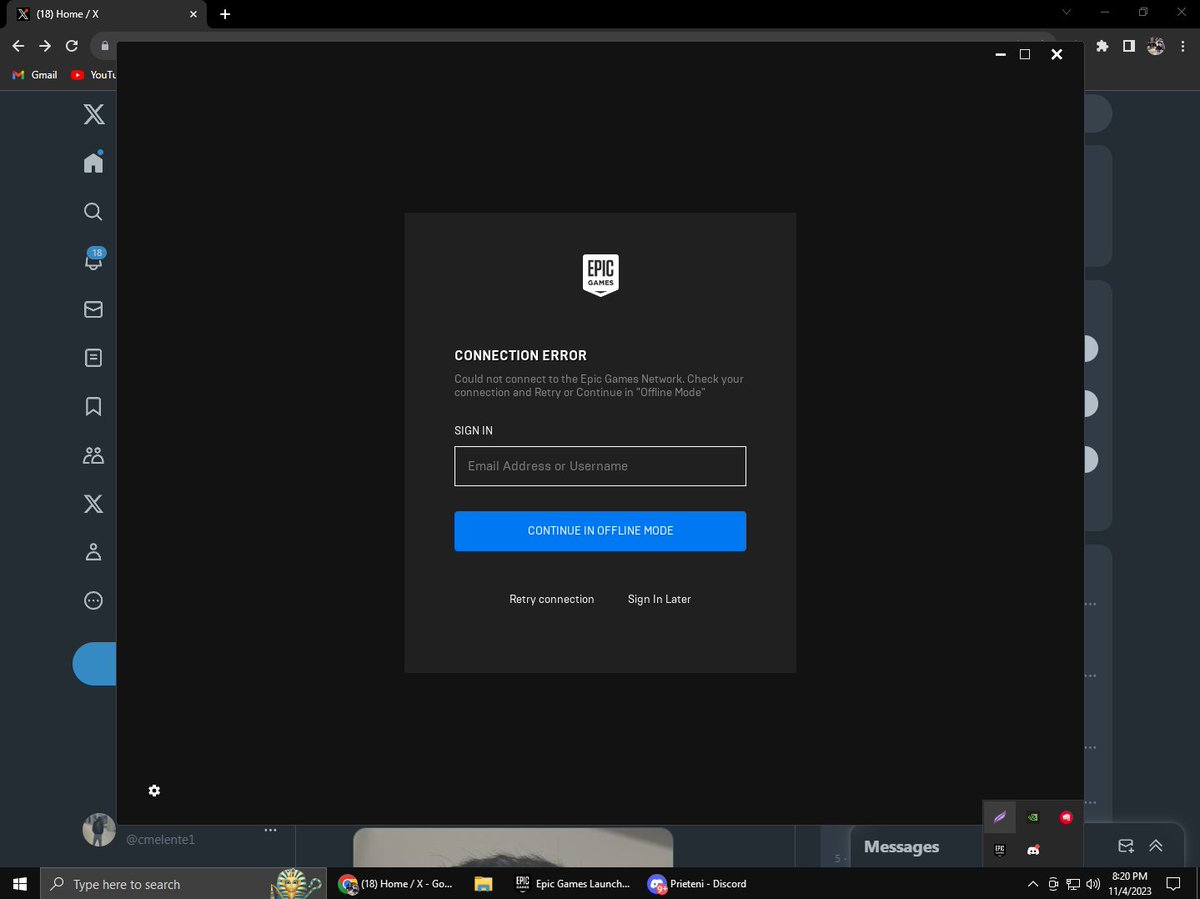The image size is (1200, 899).
Task: Click the X logo at top of sidebar
Action: 93,114
